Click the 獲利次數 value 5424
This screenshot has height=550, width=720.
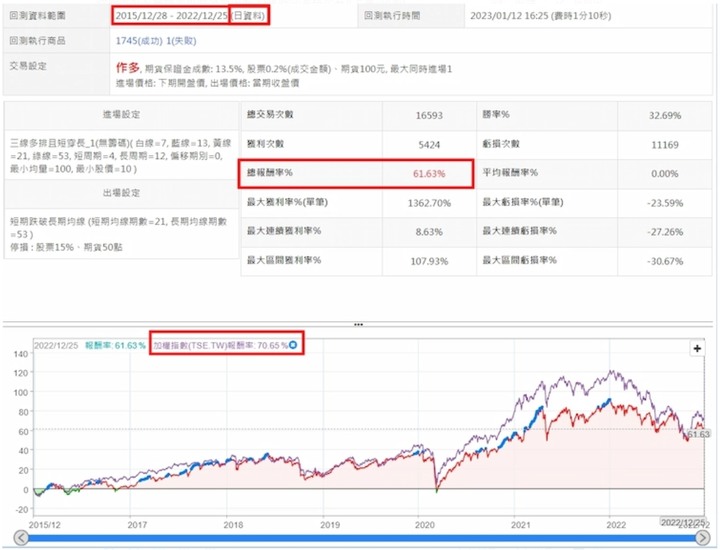pyautogui.click(x=429, y=145)
